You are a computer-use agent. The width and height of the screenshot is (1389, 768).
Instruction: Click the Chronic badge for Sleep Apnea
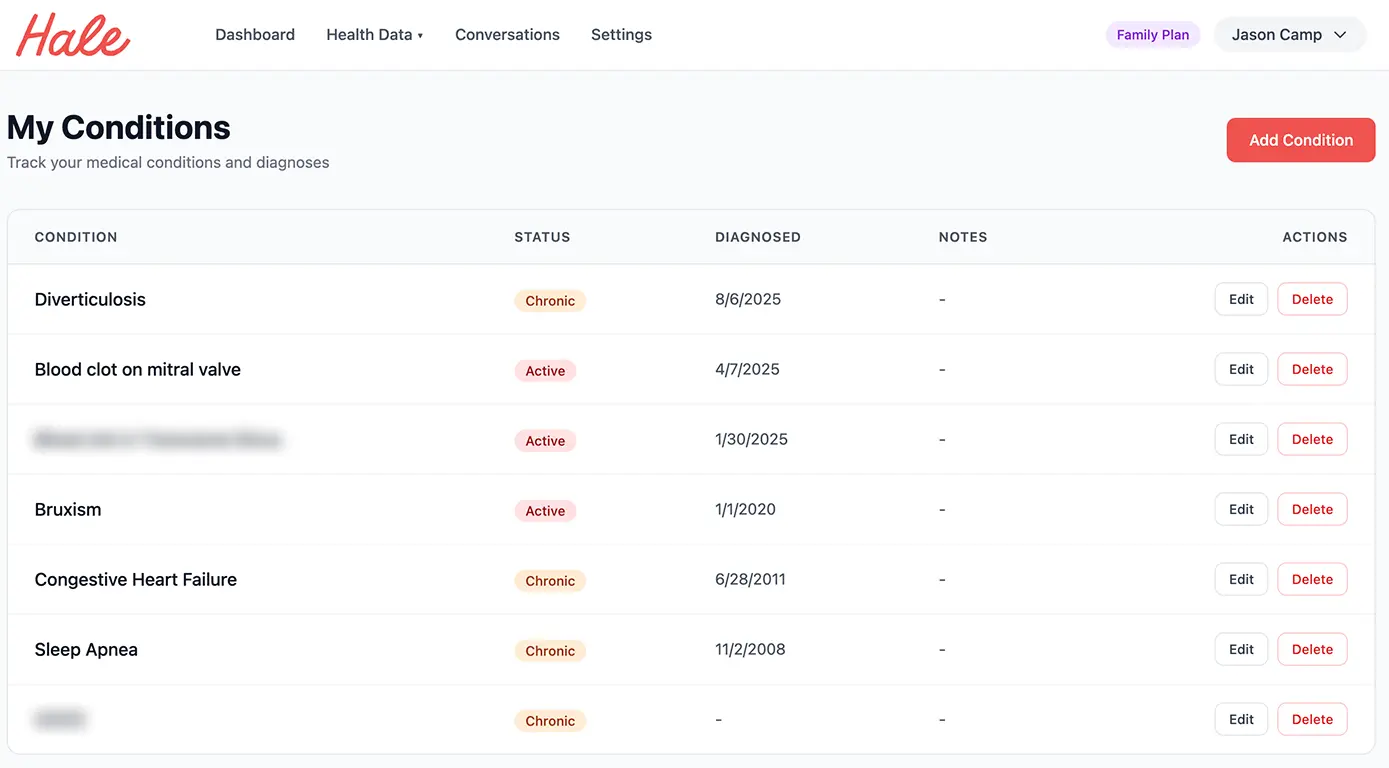point(550,650)
